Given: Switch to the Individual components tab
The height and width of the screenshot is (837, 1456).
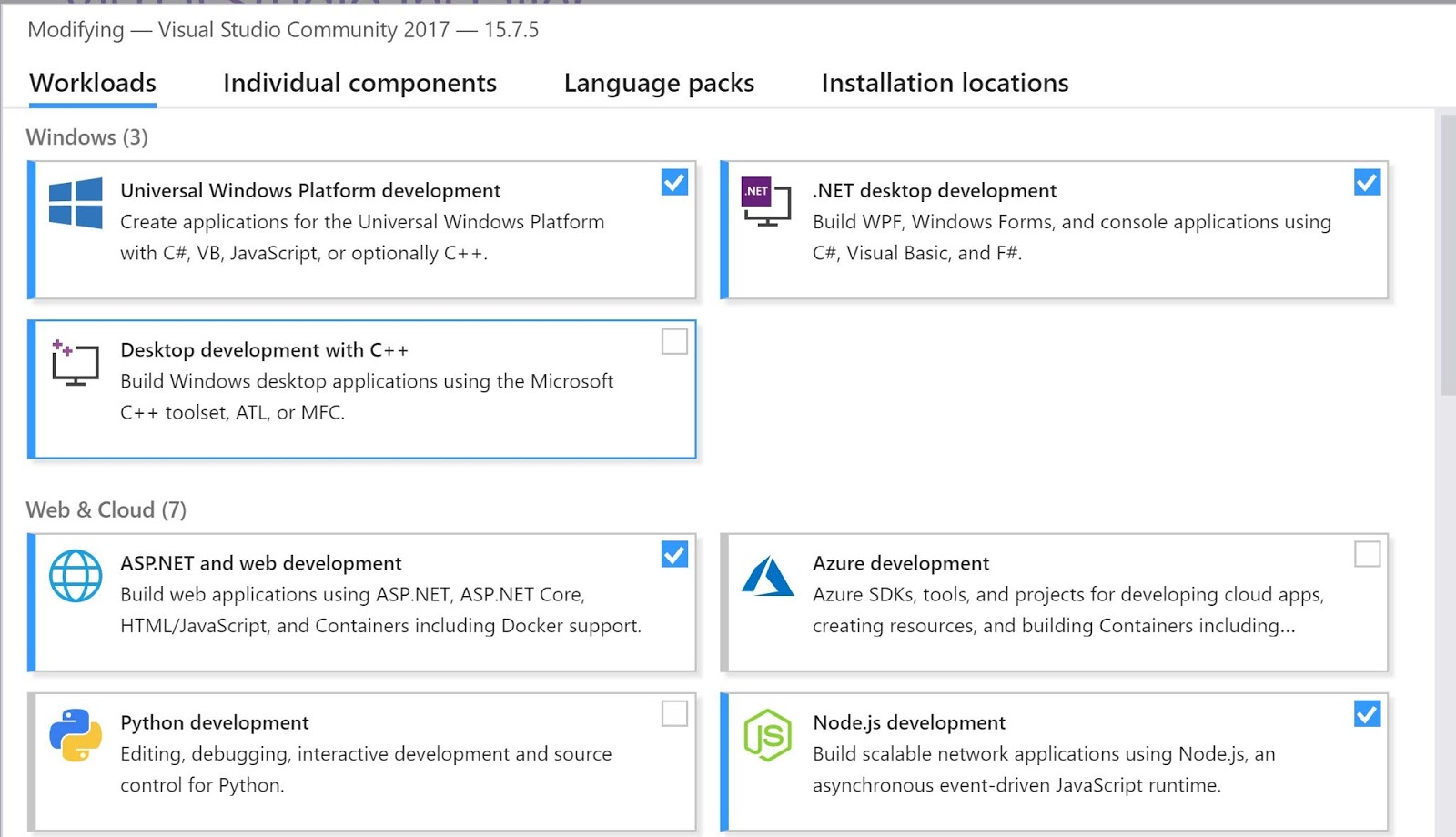Looking at the screenshot, I should tap(359, 83).
